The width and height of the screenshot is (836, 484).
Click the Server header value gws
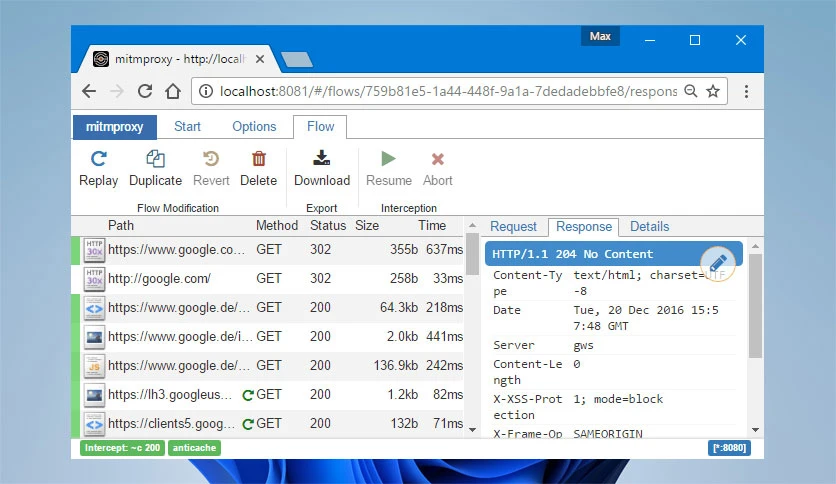click(x=583, y=345)
